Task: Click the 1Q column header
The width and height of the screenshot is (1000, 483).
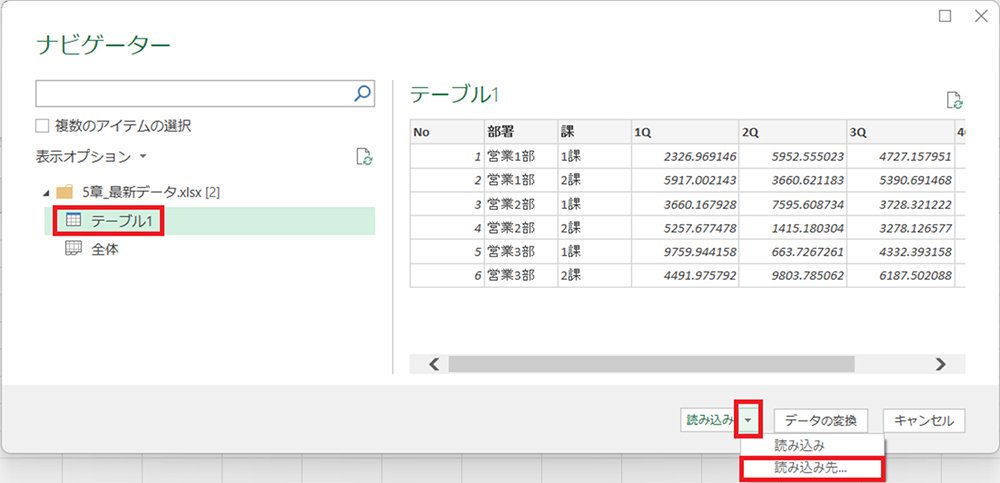Action: coord(686,132)
